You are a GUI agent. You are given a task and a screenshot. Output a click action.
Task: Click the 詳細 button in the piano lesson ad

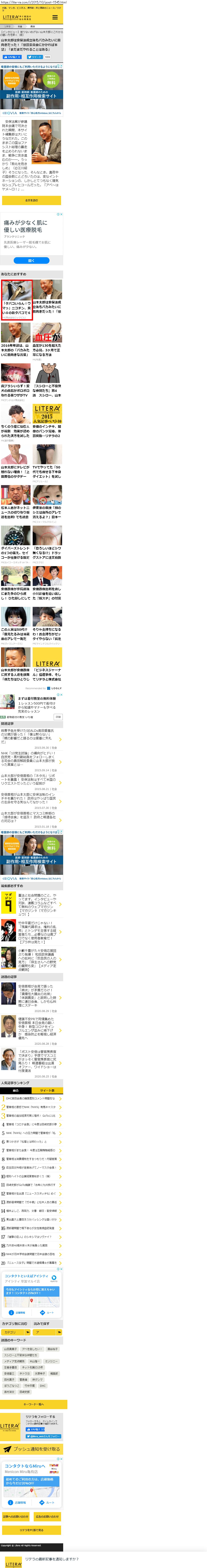point(58,717)
